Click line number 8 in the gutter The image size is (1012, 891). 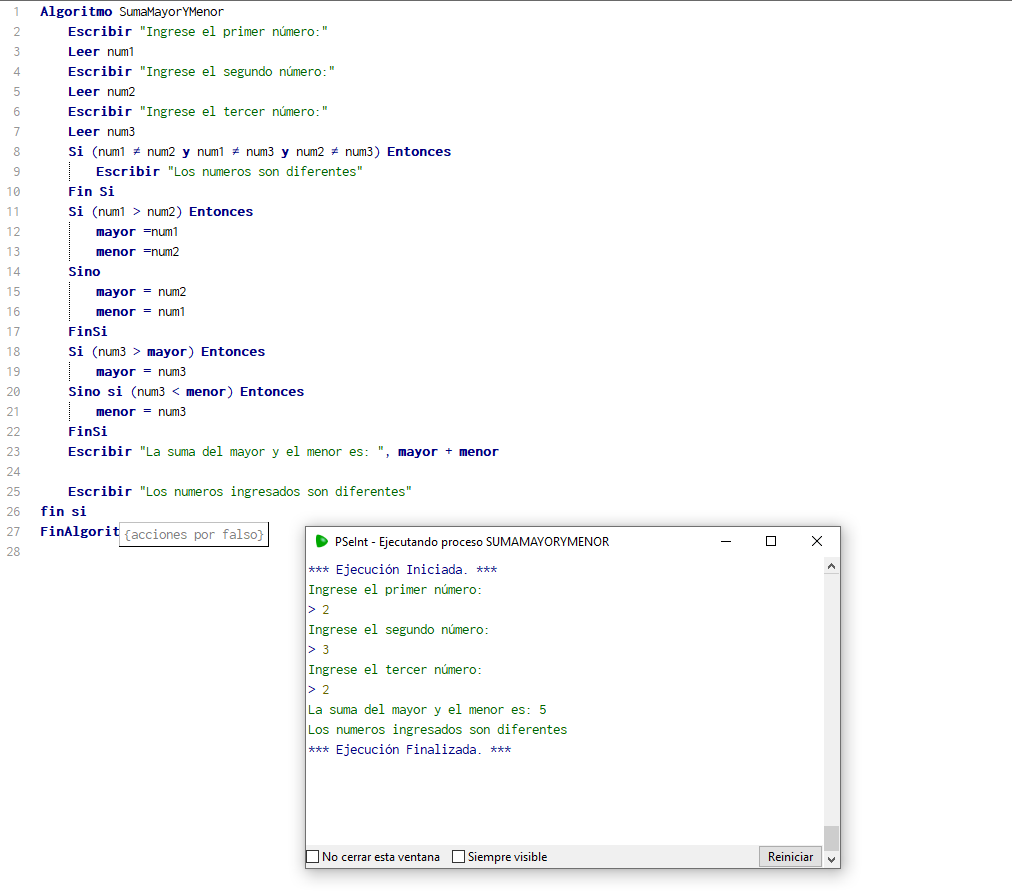click(x=16, y=152)
